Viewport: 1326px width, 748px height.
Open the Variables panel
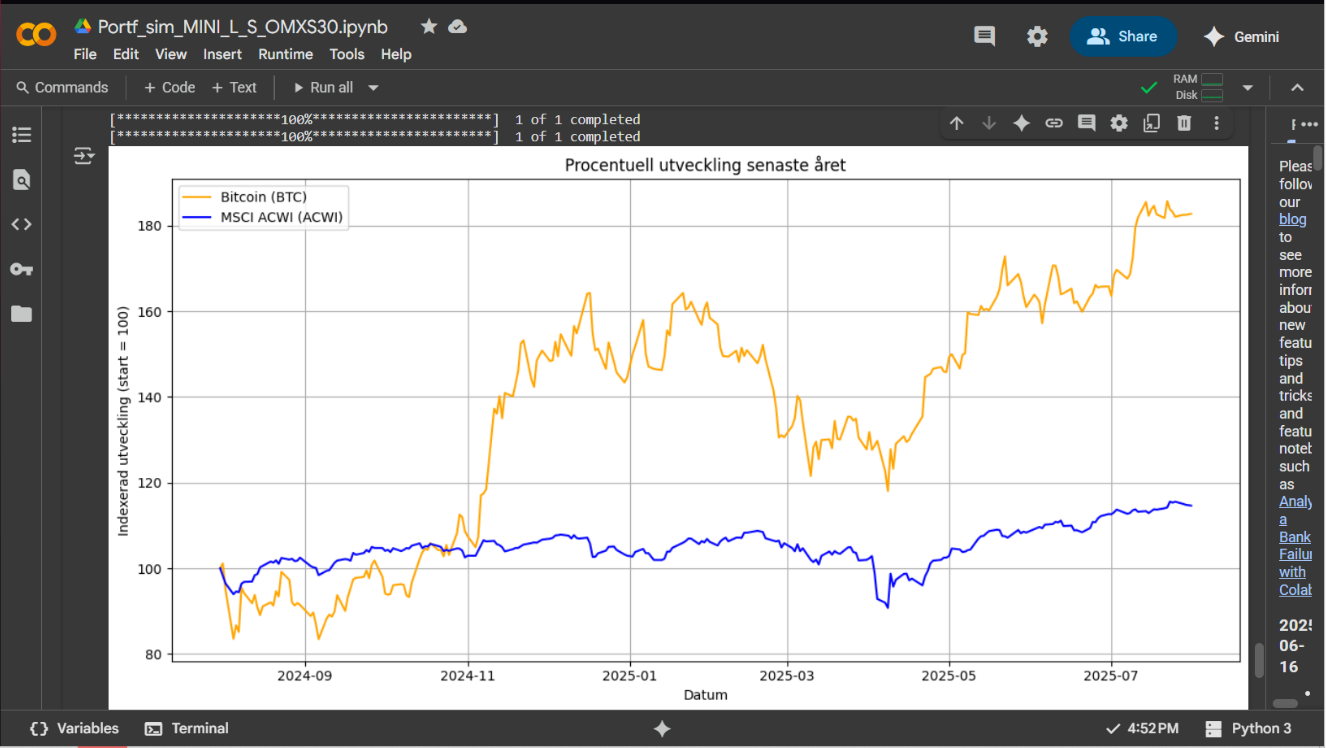coord(74,728)
